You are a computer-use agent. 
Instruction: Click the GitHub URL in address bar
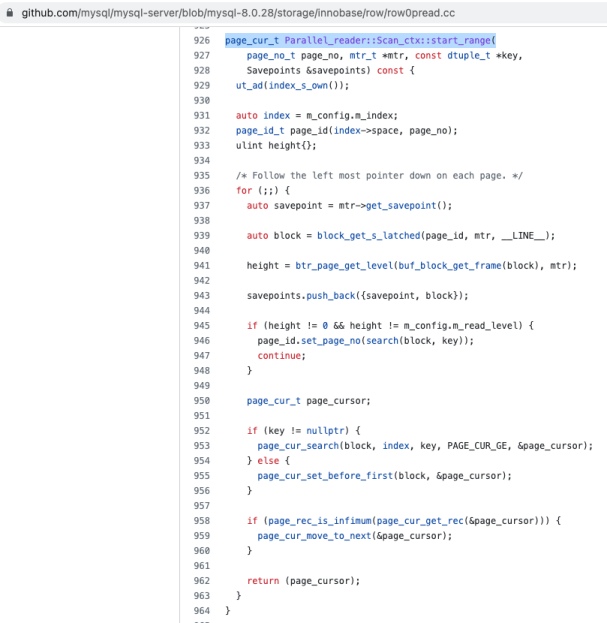click(x=238, y=13)
